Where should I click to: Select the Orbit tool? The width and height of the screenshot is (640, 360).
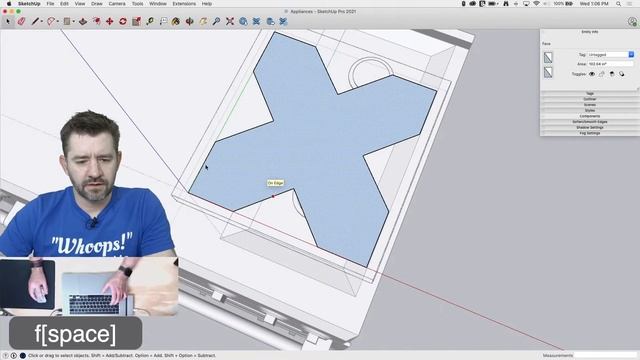(189, 21)
